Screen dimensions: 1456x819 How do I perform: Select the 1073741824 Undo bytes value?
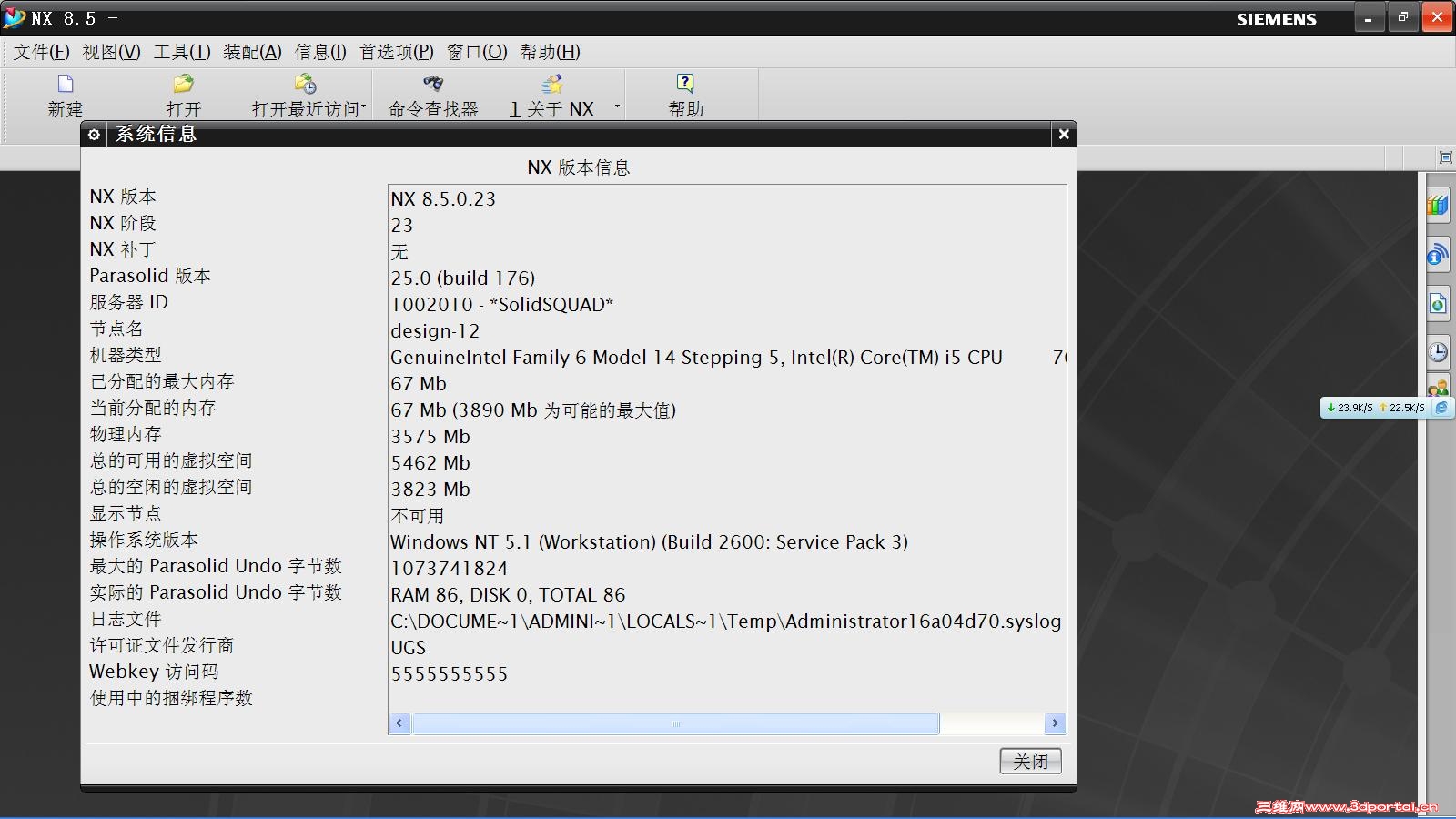tap(450, 568)
